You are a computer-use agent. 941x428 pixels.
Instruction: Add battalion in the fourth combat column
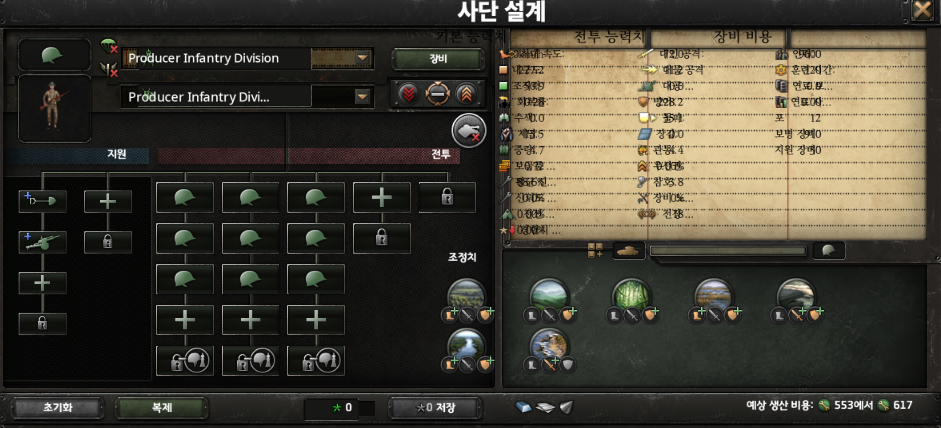point(382,198)
